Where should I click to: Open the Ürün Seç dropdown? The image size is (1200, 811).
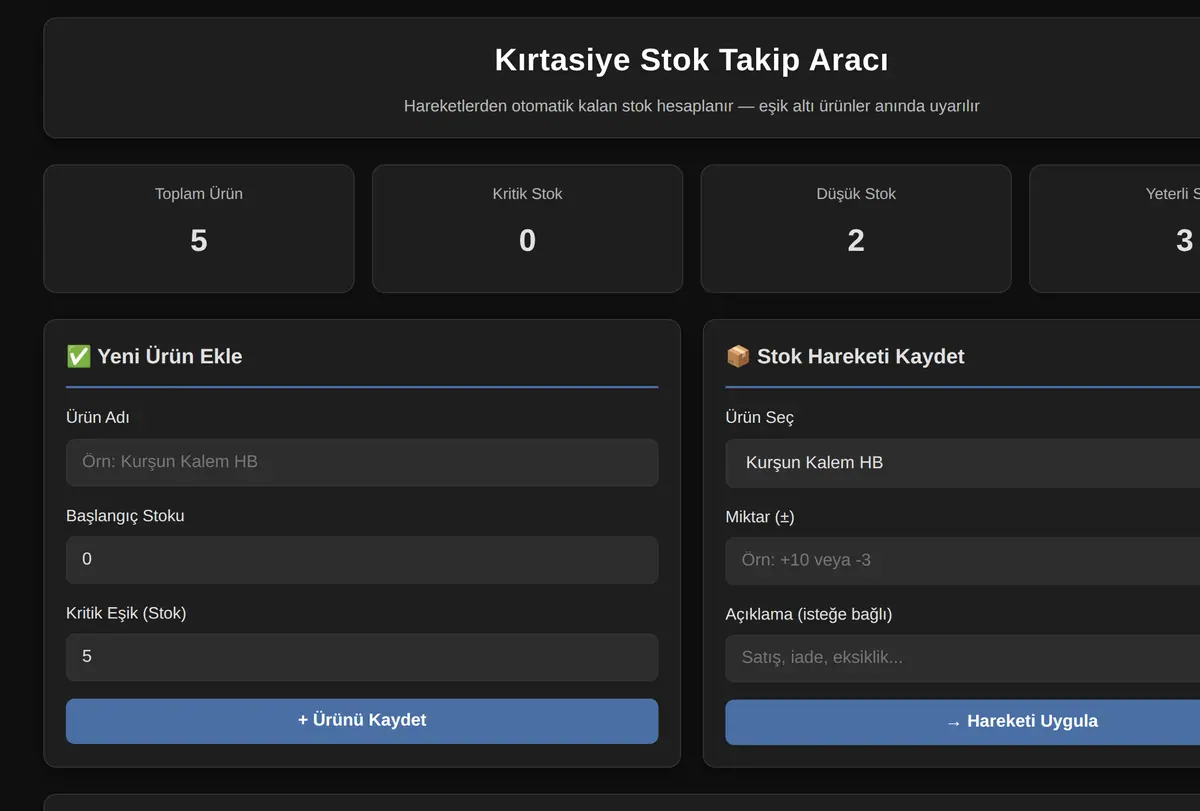[x=962, y=463]
